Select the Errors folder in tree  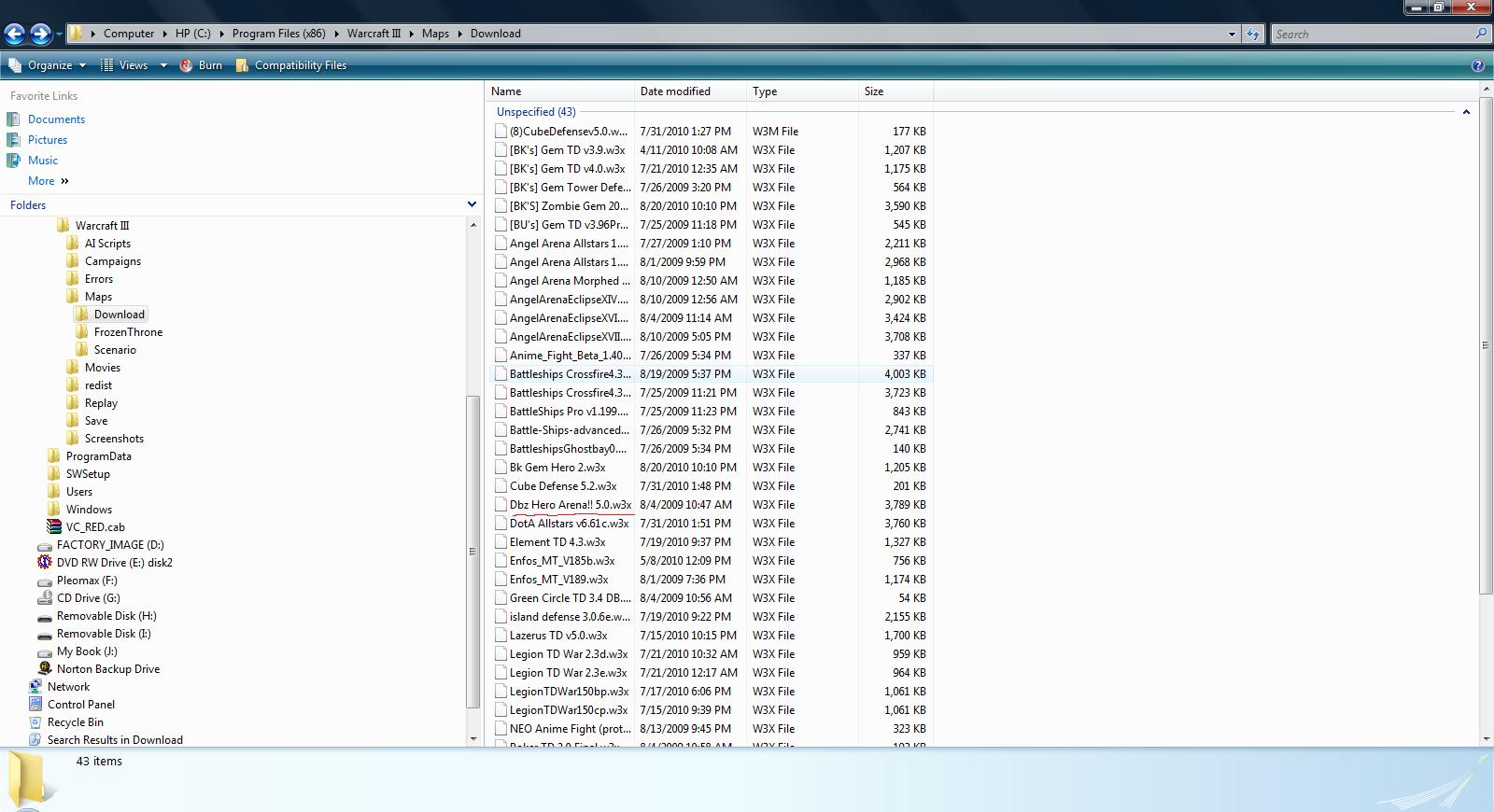coord(98,279)
